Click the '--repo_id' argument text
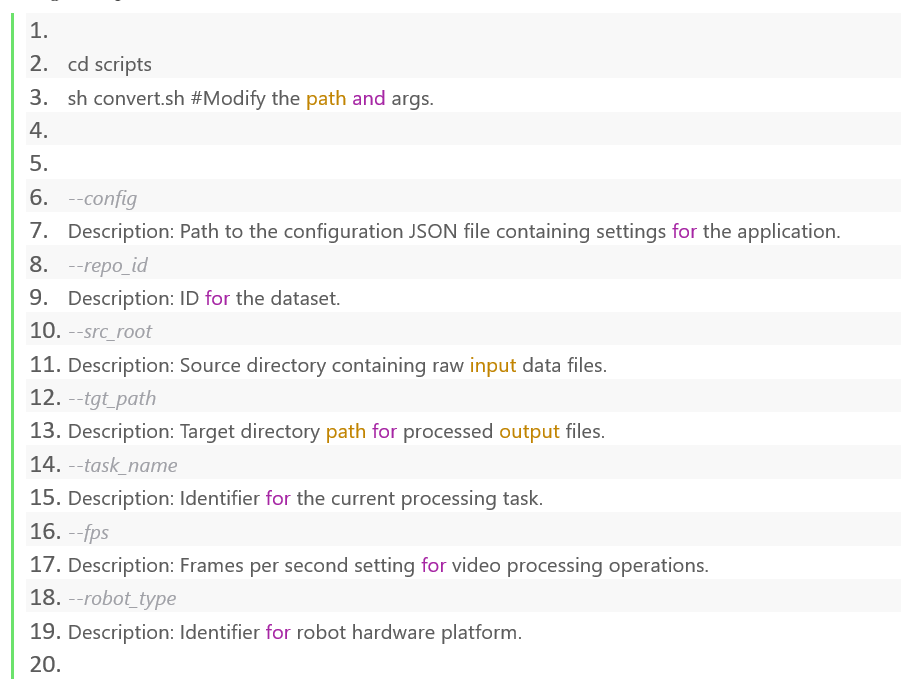Image resolution: width=916 pixels, height=690 pixels. (107, 265)
